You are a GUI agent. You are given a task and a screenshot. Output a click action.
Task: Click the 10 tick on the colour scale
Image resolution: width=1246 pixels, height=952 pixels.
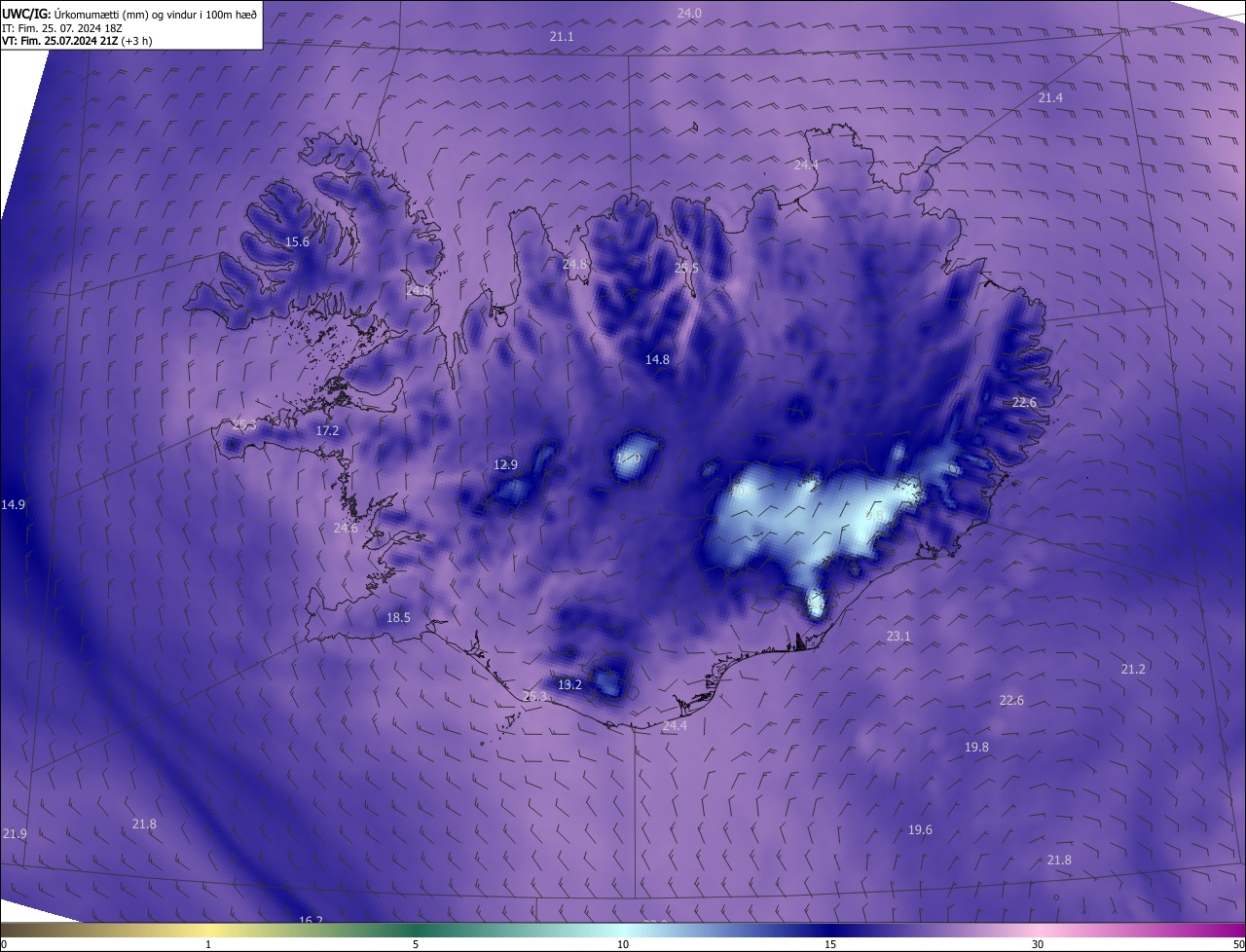[623, 944]
